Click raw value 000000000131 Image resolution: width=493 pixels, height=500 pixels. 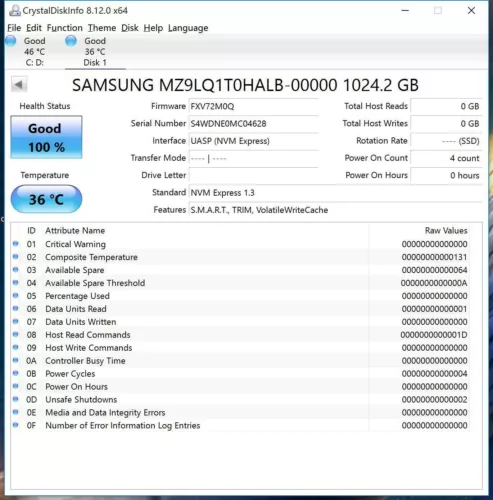tap(434, 257)
